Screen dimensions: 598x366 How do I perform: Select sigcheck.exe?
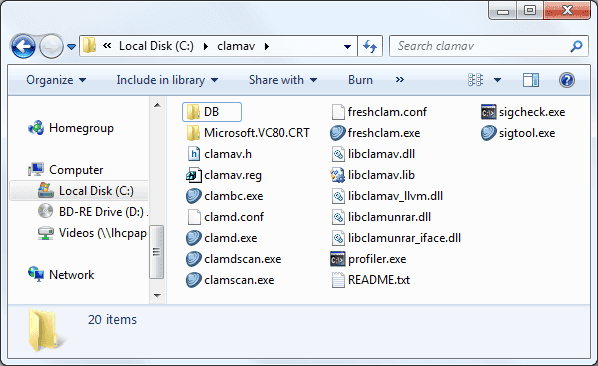523,112
